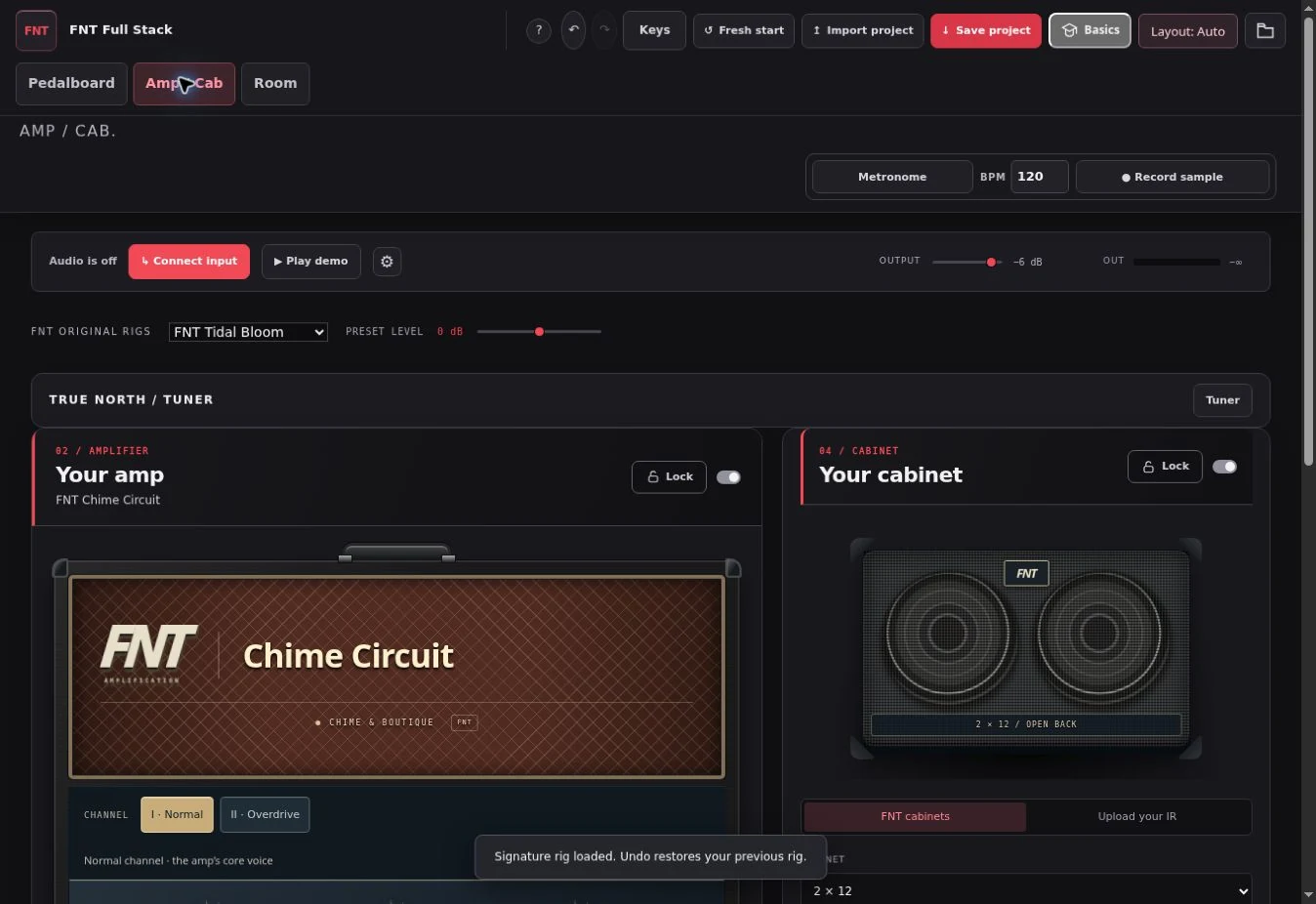Viewport: 1316px width, 904px height.
Task: Select the II · Overdrive channel
Action: pos(265,815)
